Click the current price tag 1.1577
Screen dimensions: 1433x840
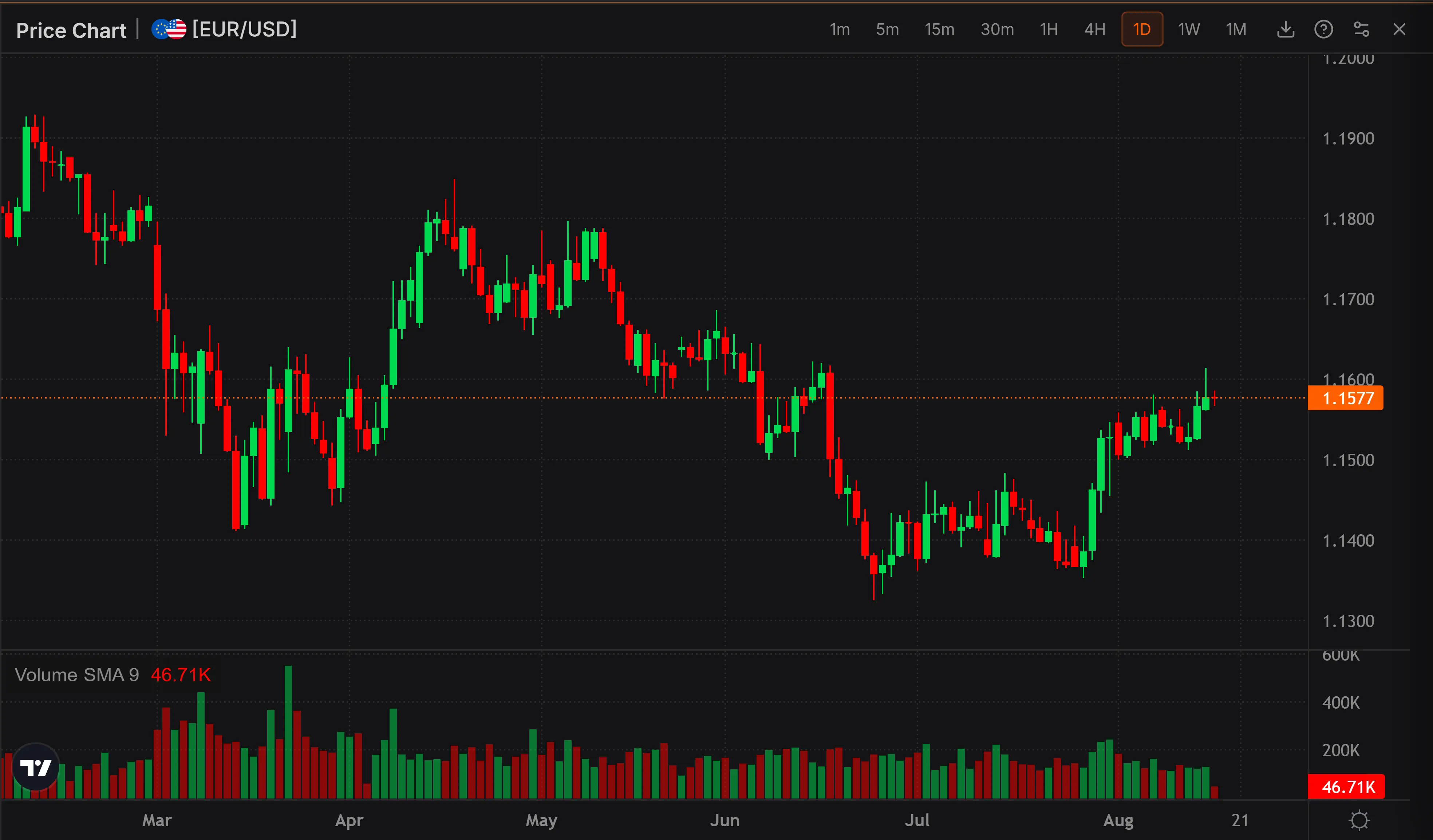[x=1345, y=398]
